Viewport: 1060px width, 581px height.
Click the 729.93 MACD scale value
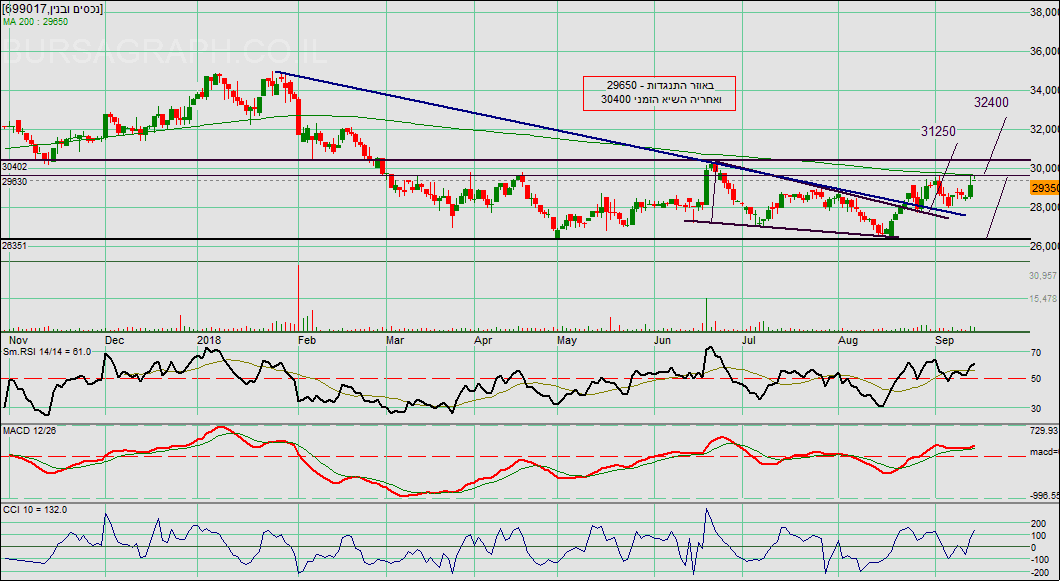(1043, 430)
